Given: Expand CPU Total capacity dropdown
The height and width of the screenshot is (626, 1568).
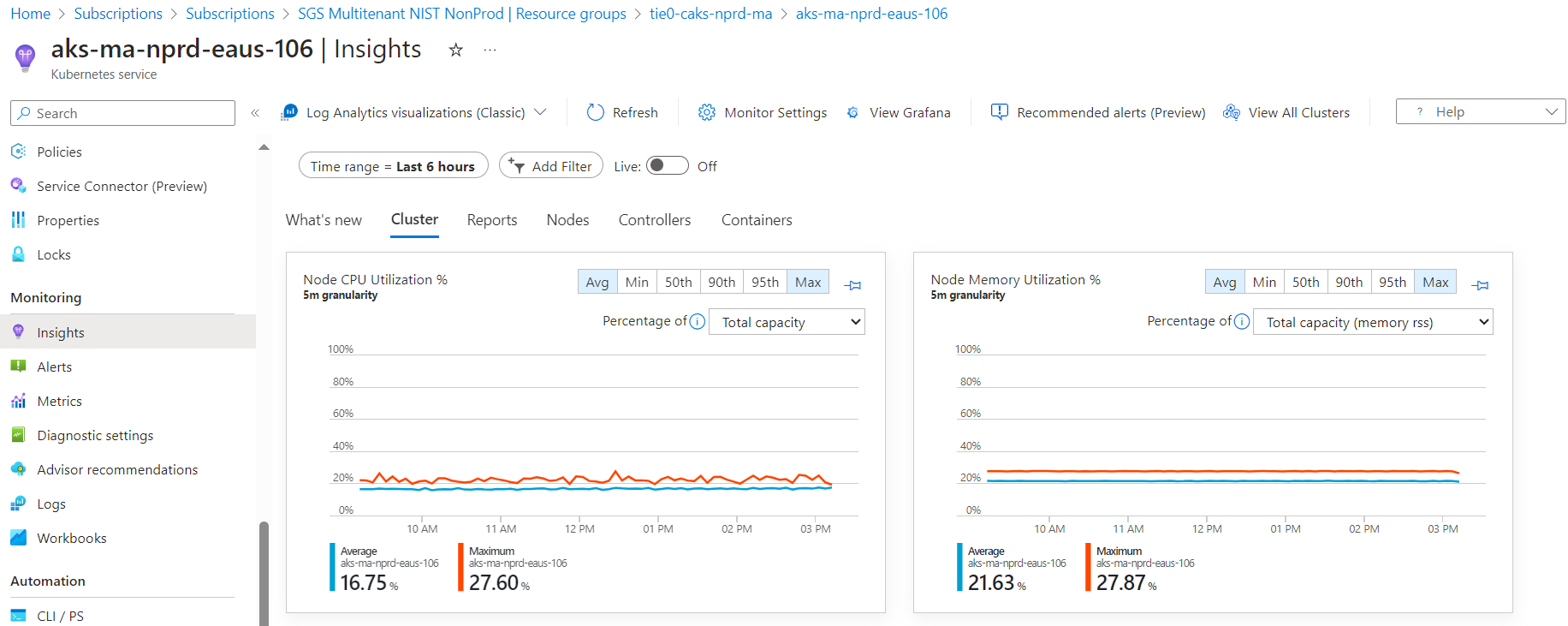Looking at the screenshot, I should click(787, 322).
